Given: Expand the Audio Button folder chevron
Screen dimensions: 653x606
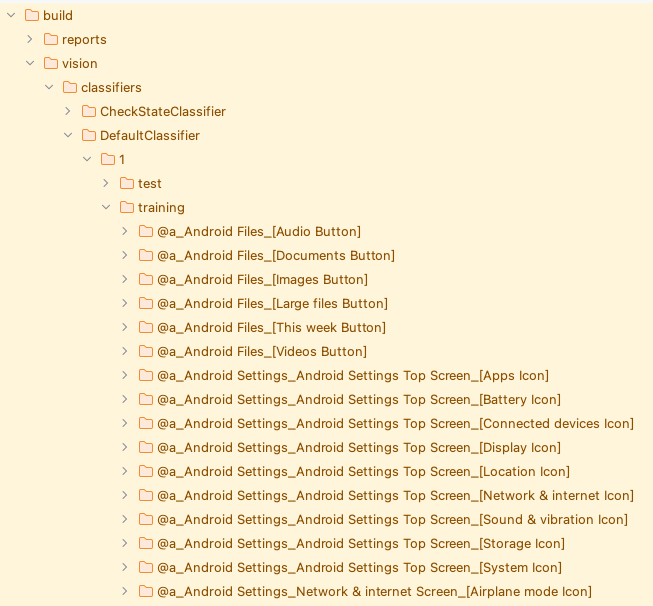Looking at the screenshot, I should (x=125, y=231).
